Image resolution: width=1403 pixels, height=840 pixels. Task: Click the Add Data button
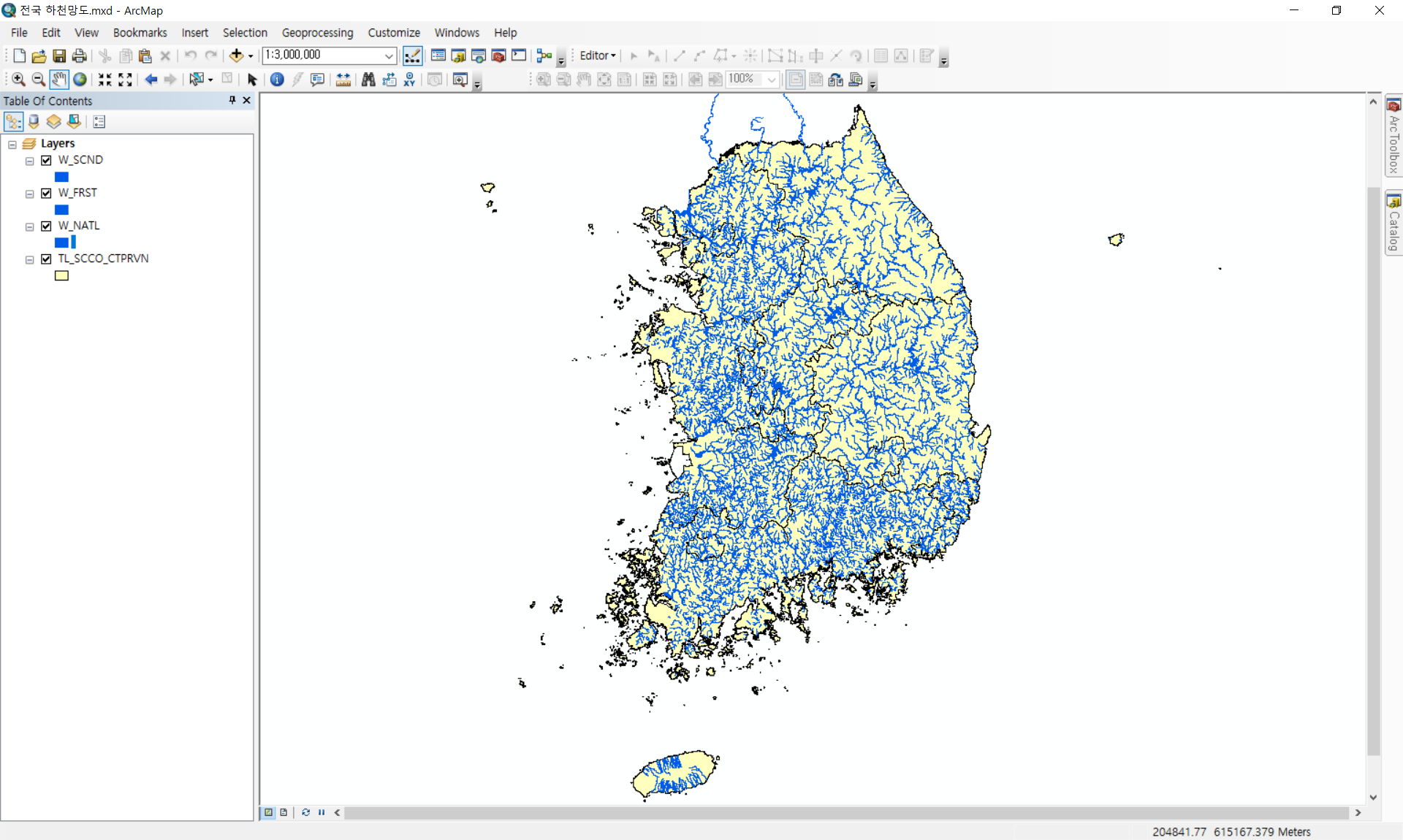click(x=236, y=56)
